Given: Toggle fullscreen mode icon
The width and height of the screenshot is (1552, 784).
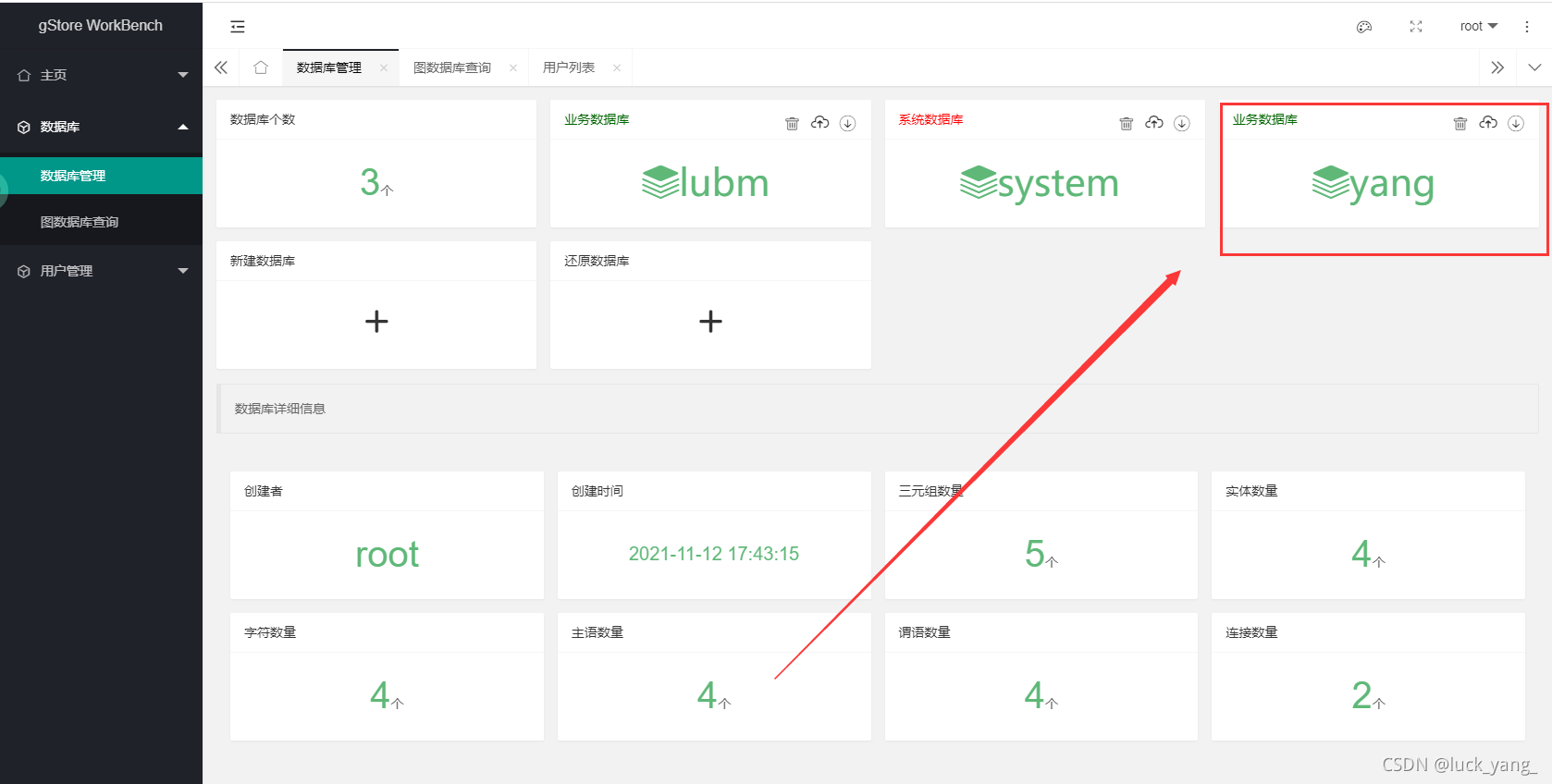Looking at the screenshot, I should pos(1415,27).
